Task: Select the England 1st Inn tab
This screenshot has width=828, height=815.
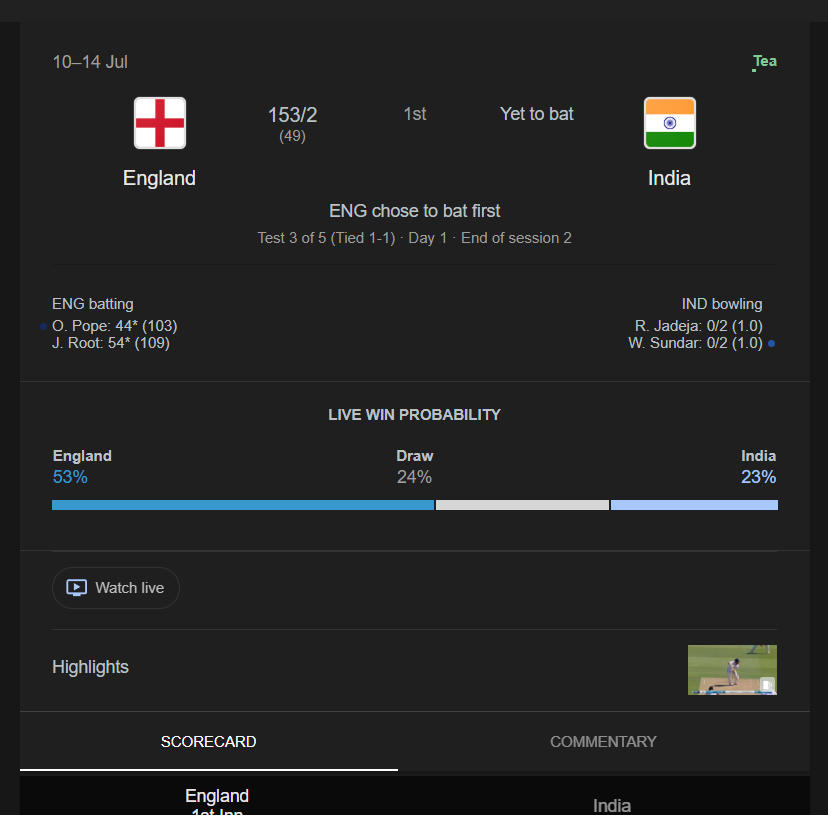Action: click(217, 802)
